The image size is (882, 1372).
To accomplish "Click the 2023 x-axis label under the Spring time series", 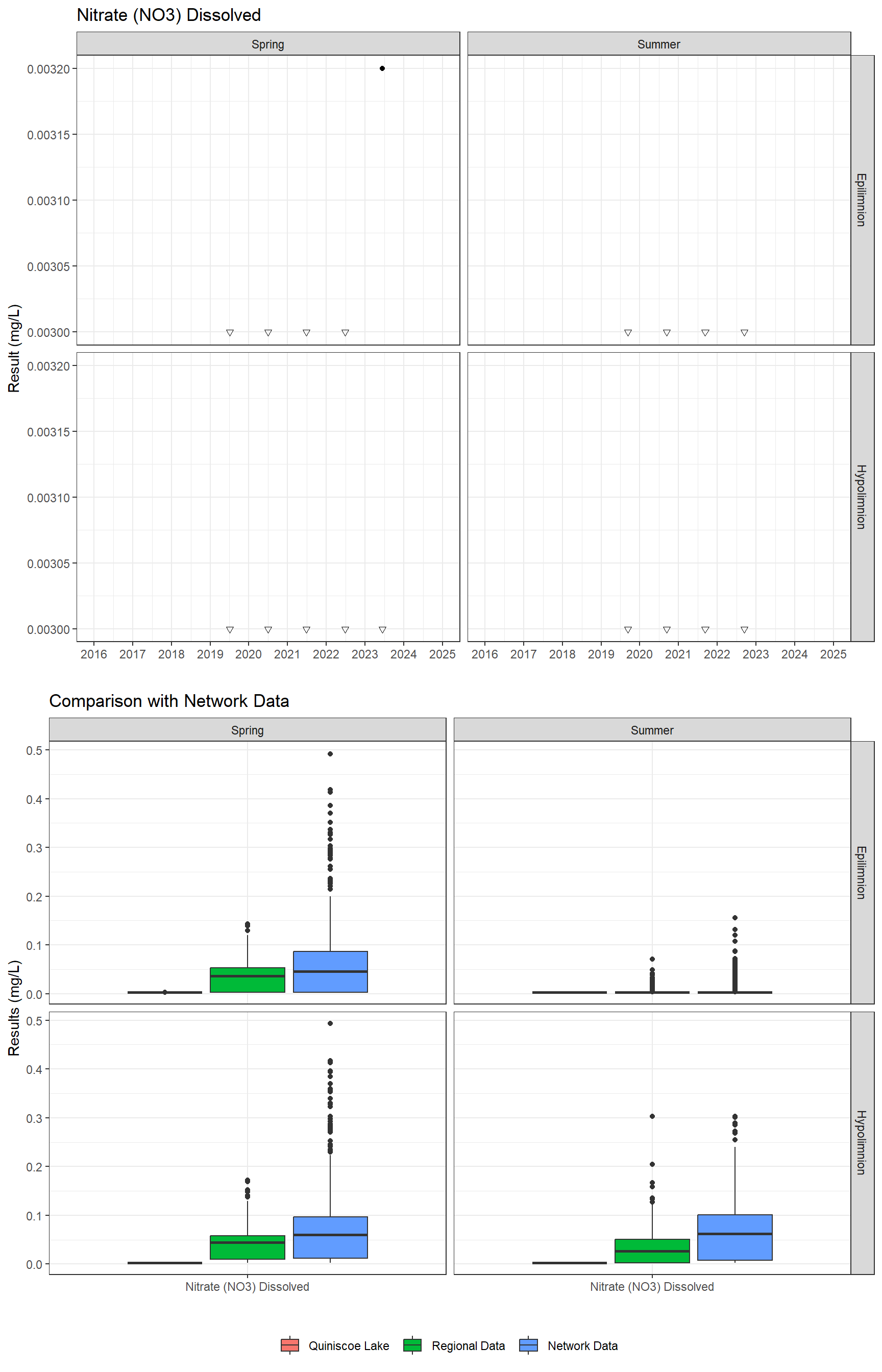I will [x=365, y=654].
